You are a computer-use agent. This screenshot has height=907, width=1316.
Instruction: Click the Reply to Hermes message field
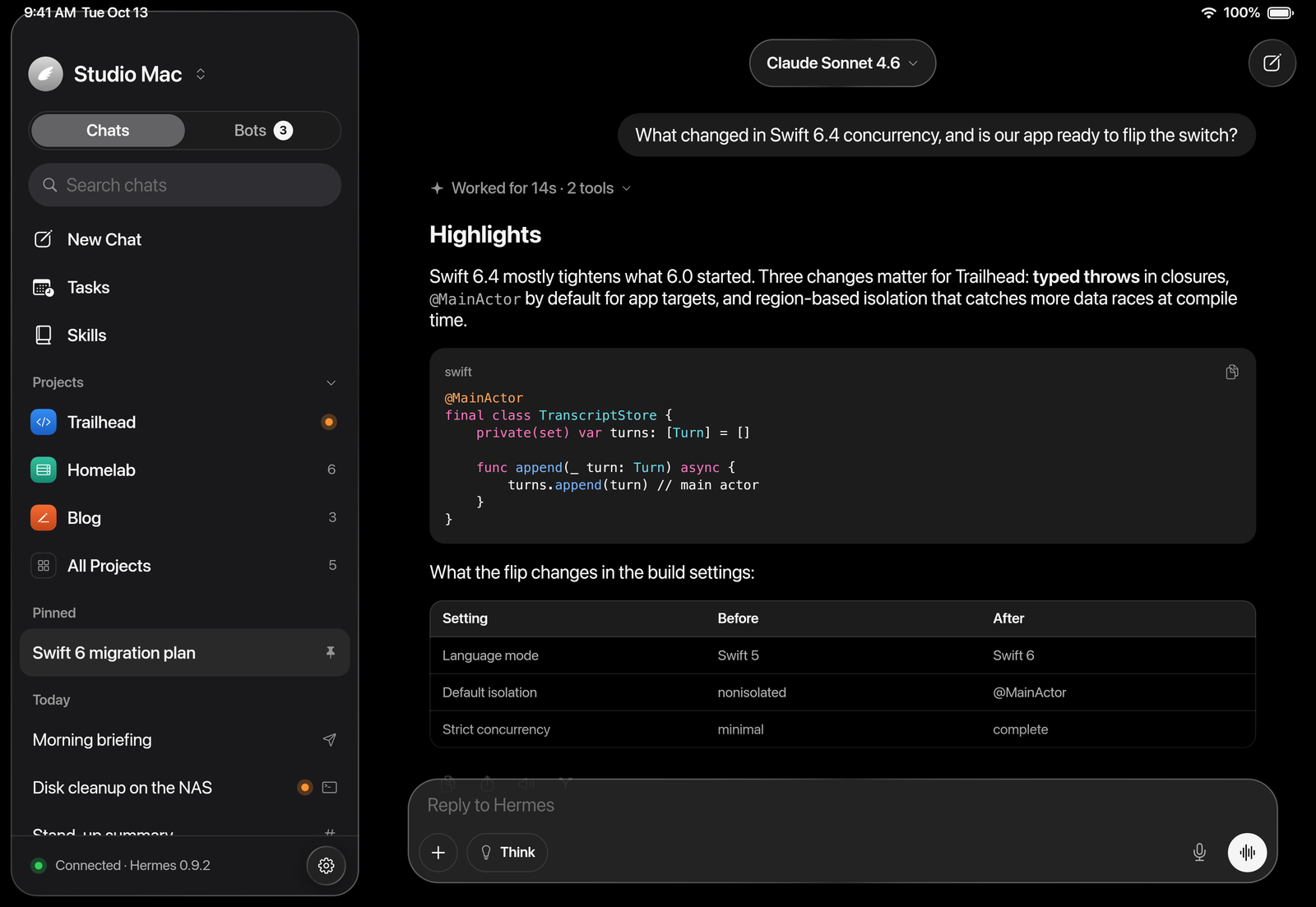pos(842,805)
